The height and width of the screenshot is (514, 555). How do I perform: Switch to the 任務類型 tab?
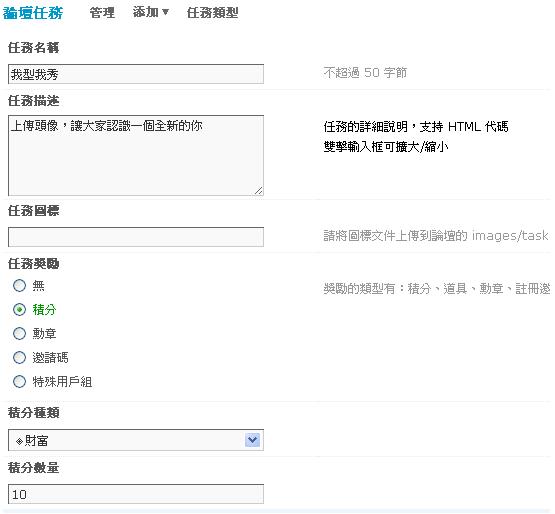(x=212, y=13)
